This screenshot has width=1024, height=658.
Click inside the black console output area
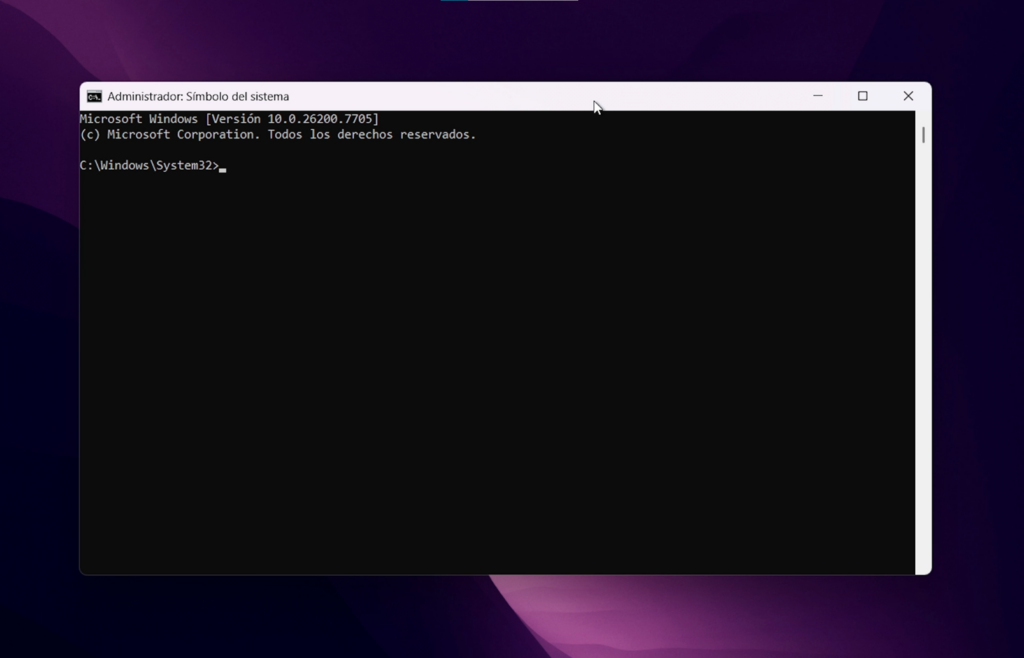pyautogui.click(x=500, y=350)
